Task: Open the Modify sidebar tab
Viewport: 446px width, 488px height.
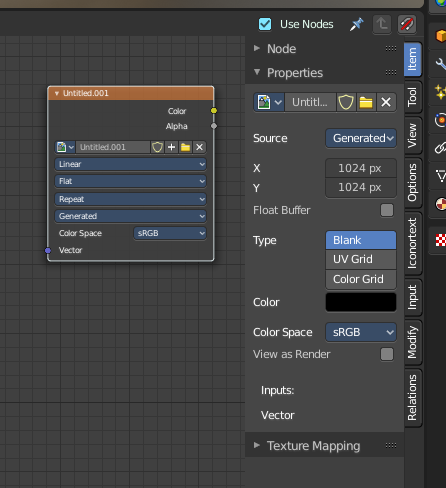Action: point(413,342)
